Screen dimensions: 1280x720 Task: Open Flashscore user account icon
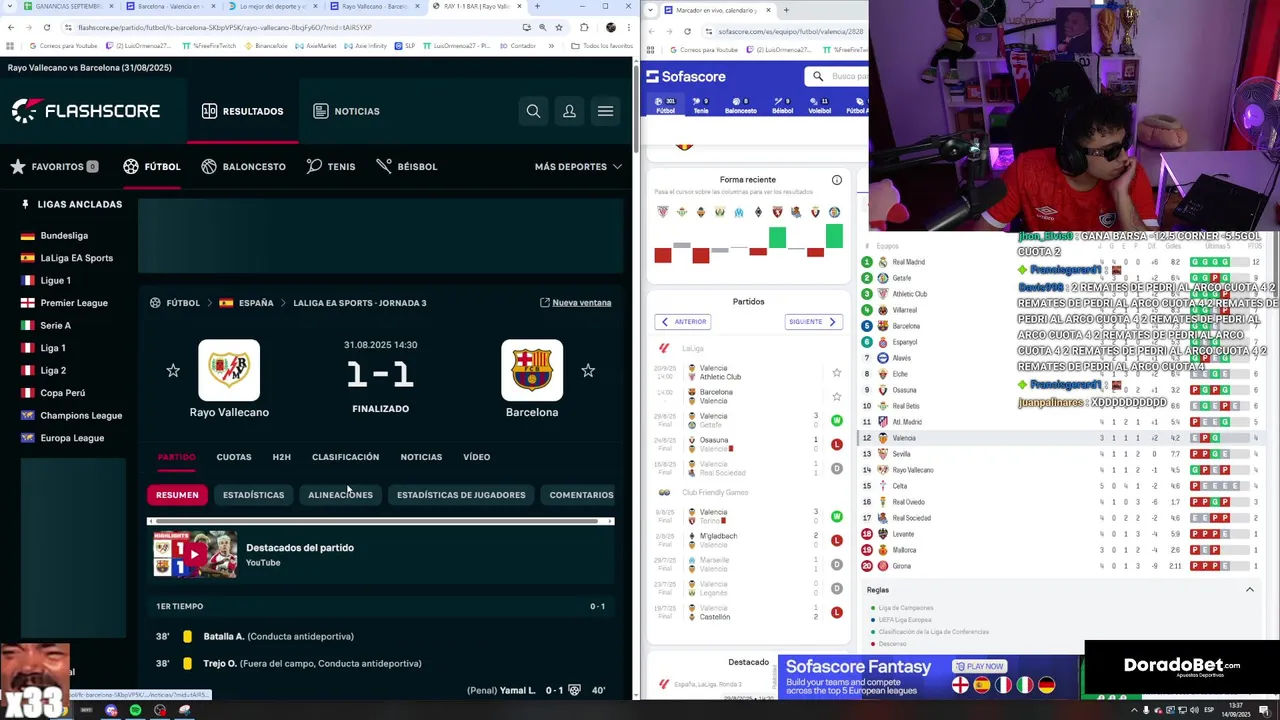(x=569, y=111)
